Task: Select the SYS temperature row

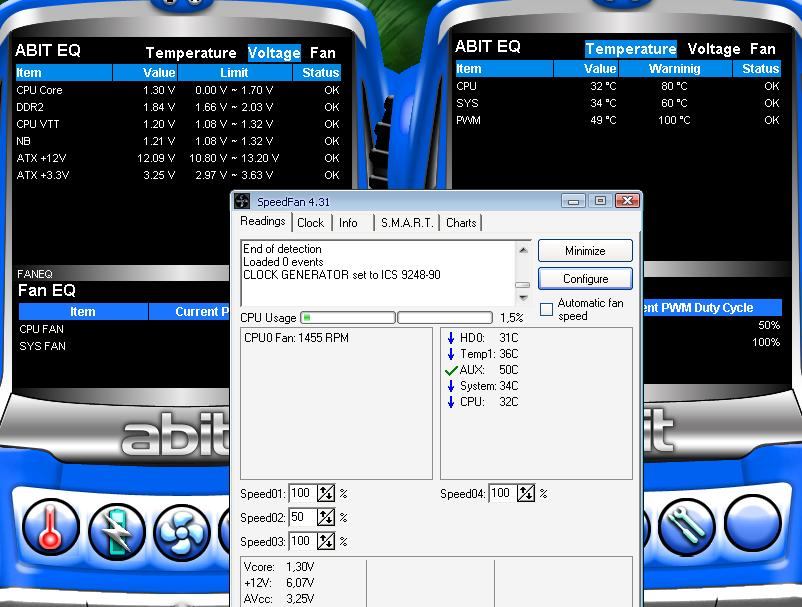Action: pos(618,103)
